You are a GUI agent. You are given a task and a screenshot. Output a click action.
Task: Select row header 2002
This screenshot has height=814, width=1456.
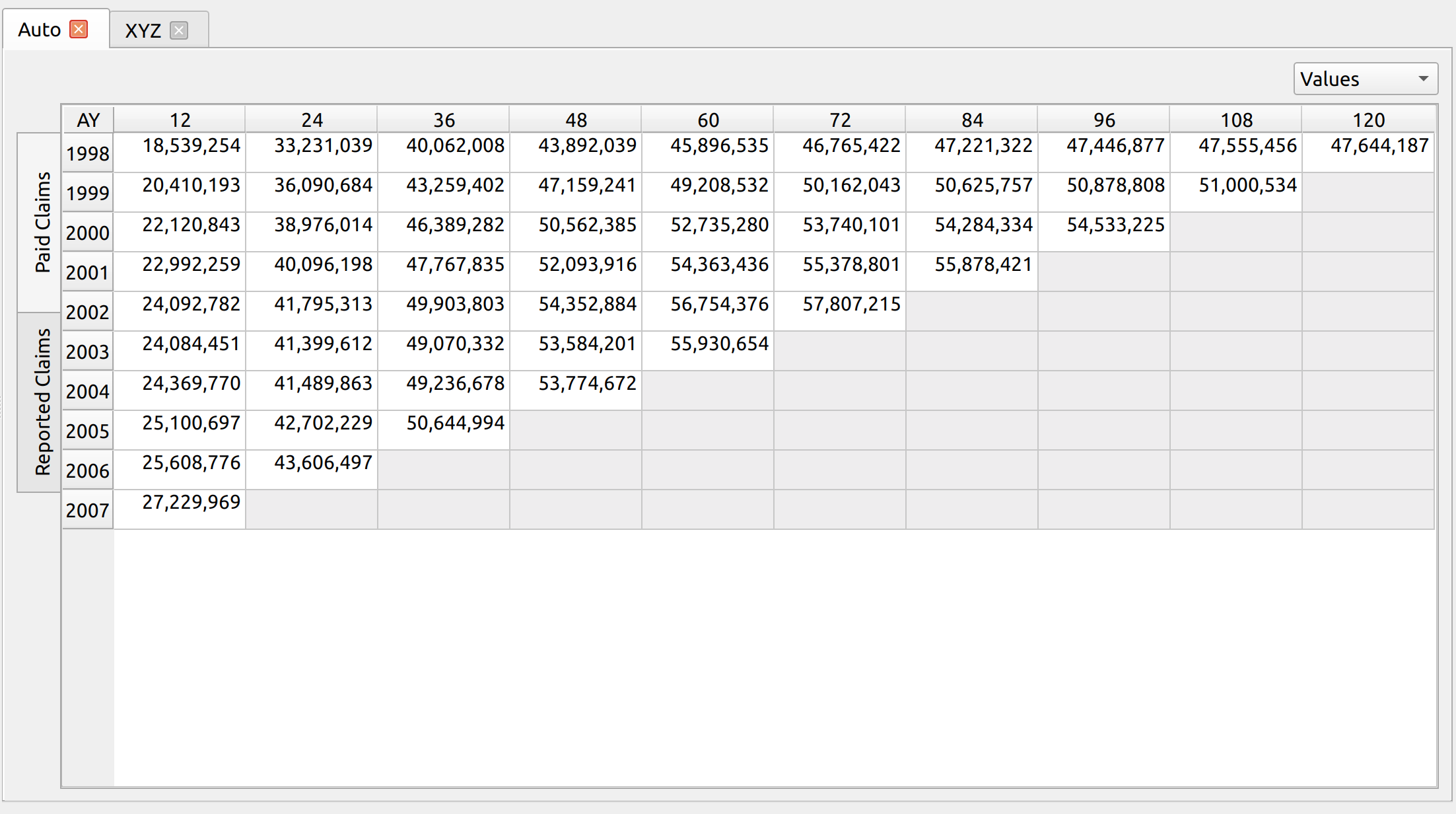pos(88,312)
